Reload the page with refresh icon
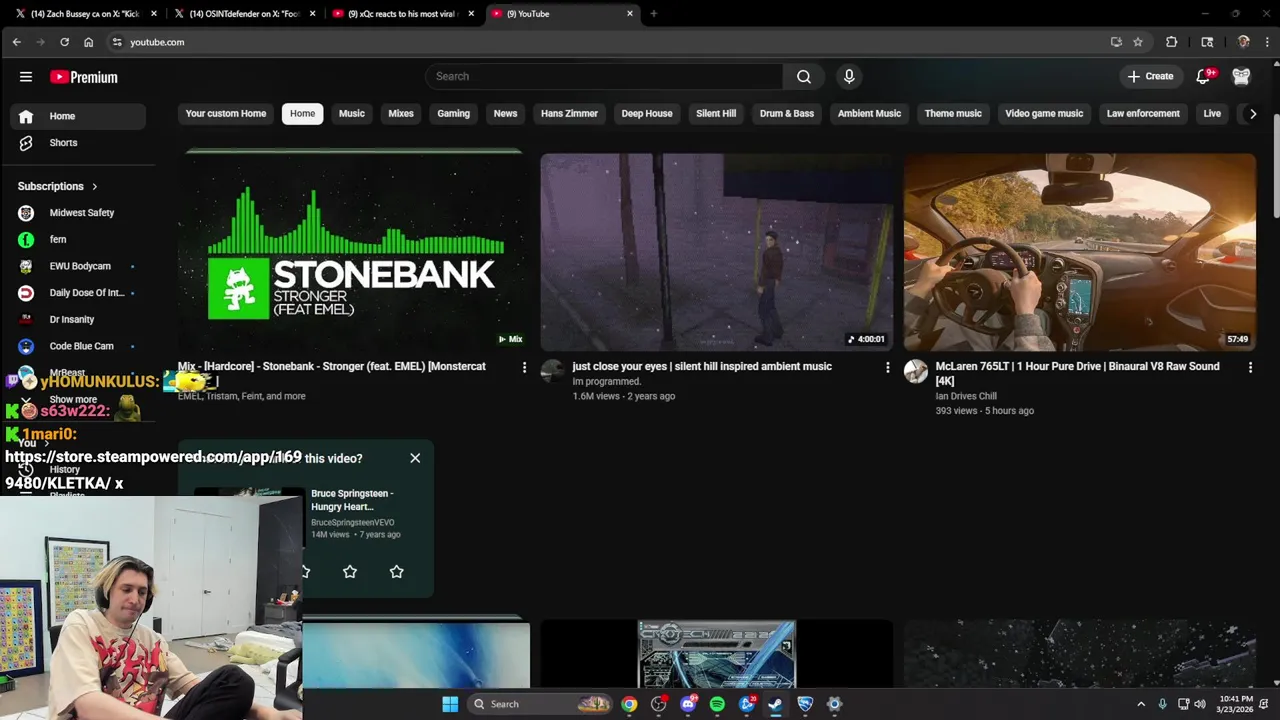 point(64,42)
